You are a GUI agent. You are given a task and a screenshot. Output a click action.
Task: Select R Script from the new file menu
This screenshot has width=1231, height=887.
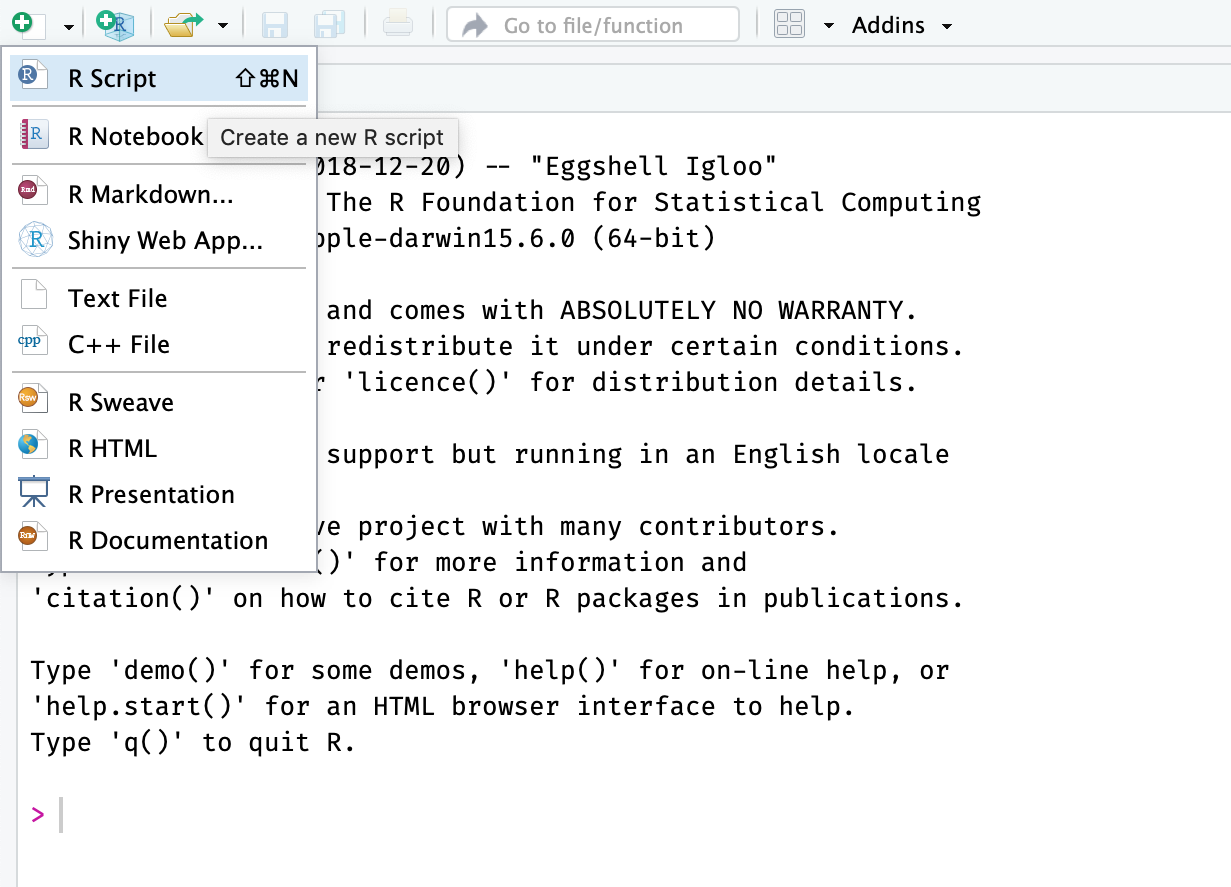160,78
